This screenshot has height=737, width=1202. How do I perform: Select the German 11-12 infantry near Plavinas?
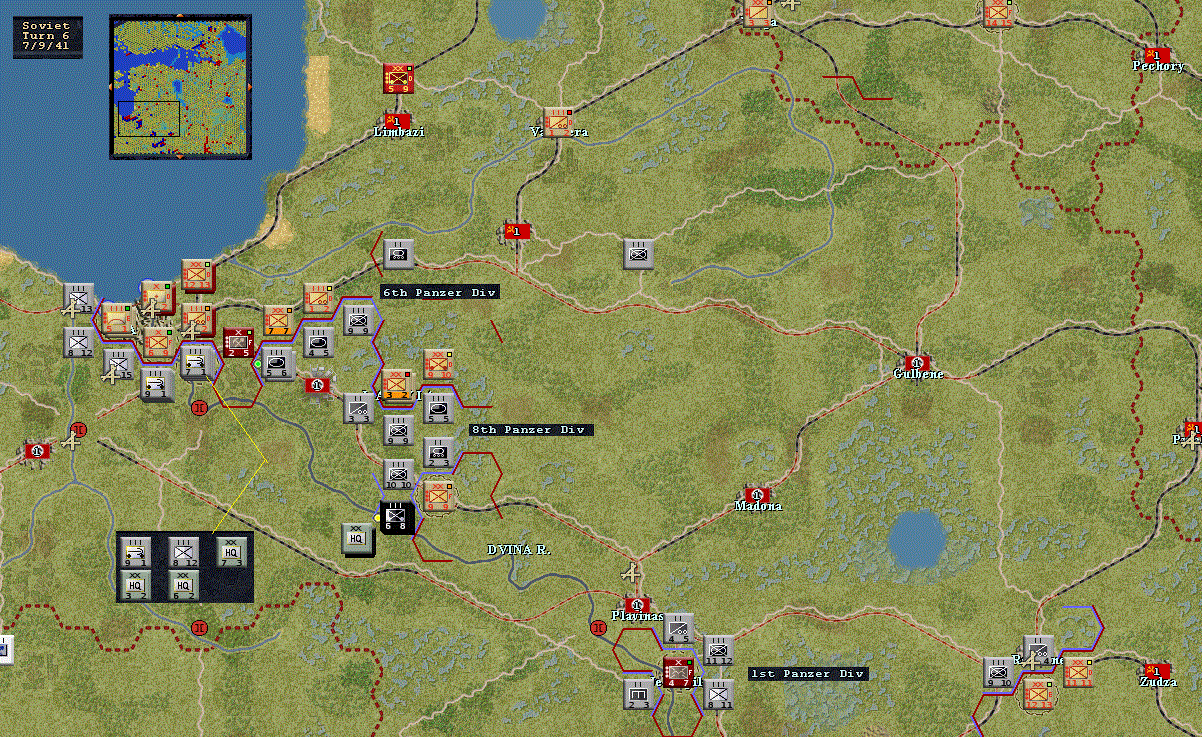(x=718, y=650)
